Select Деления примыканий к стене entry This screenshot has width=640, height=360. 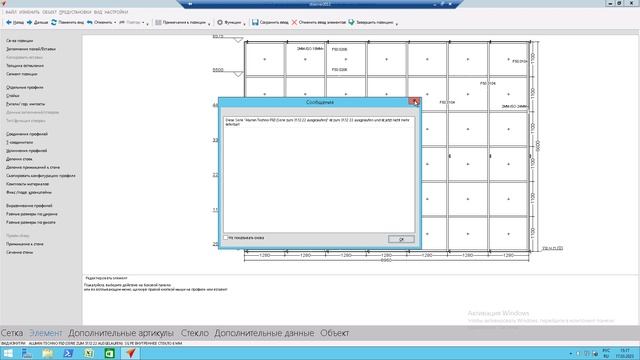click(33, 167)
